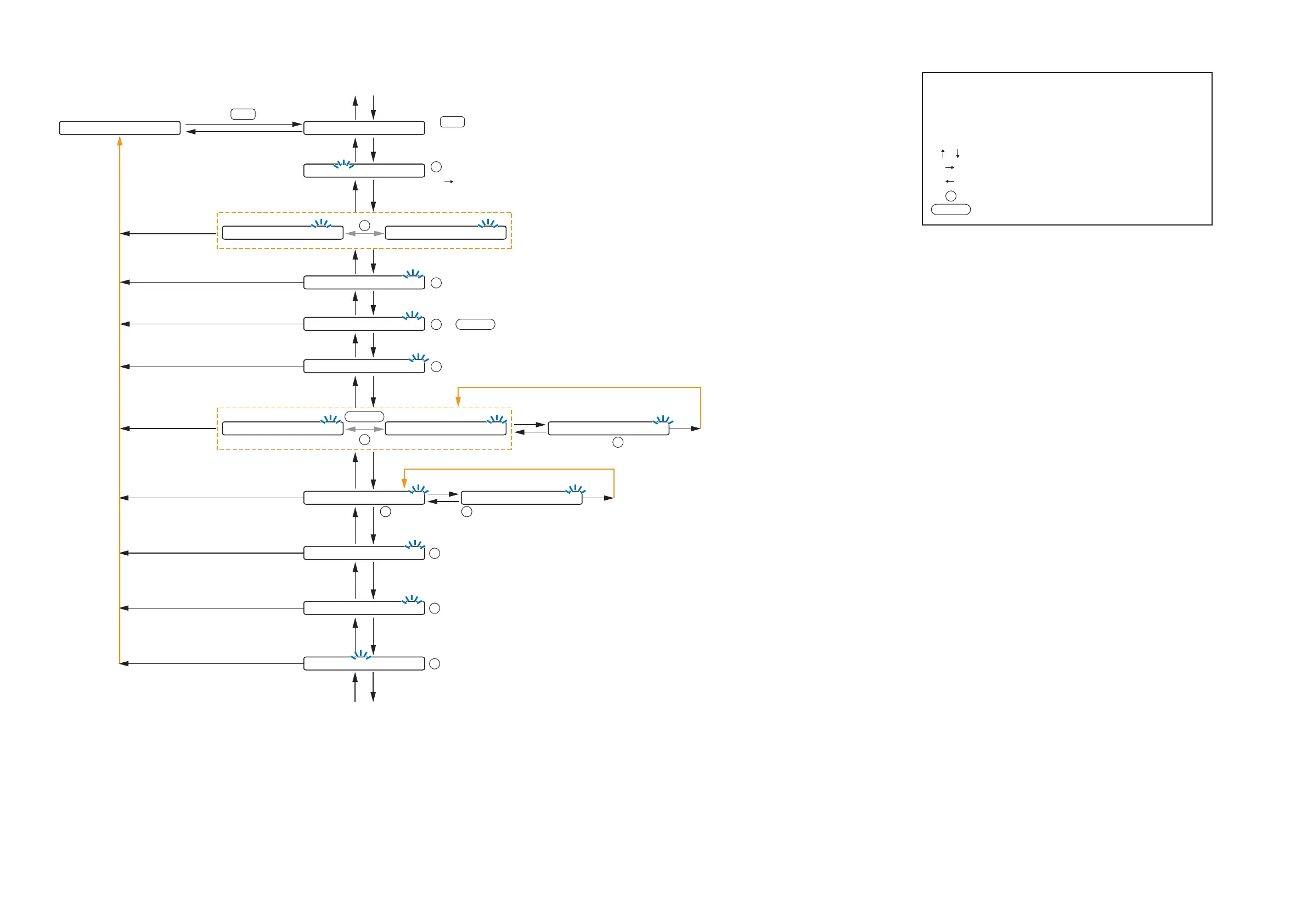Click the orange arrowhead pointing up below top-left box
The height and width of the screenshot is (924, 1307).
click(x=120, y=140)
